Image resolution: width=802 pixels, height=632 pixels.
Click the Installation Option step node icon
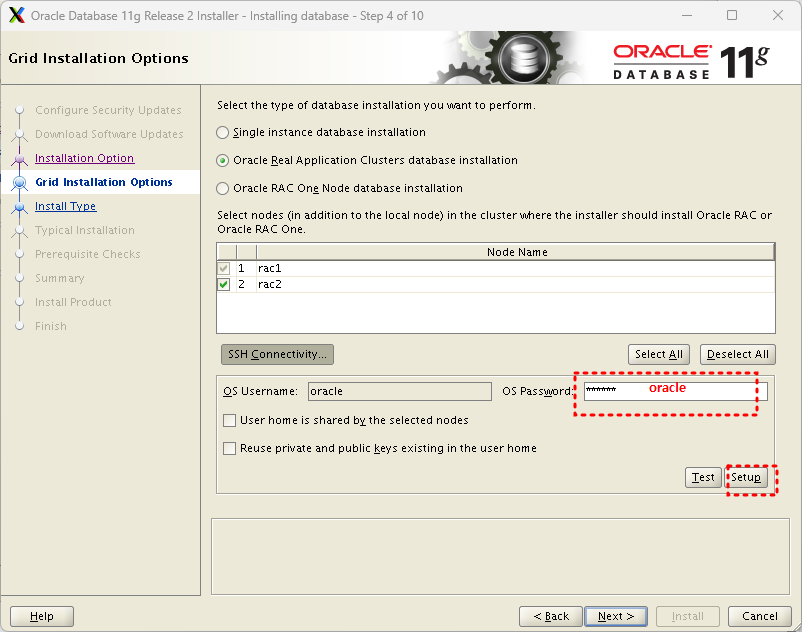[x=19, y=159]
